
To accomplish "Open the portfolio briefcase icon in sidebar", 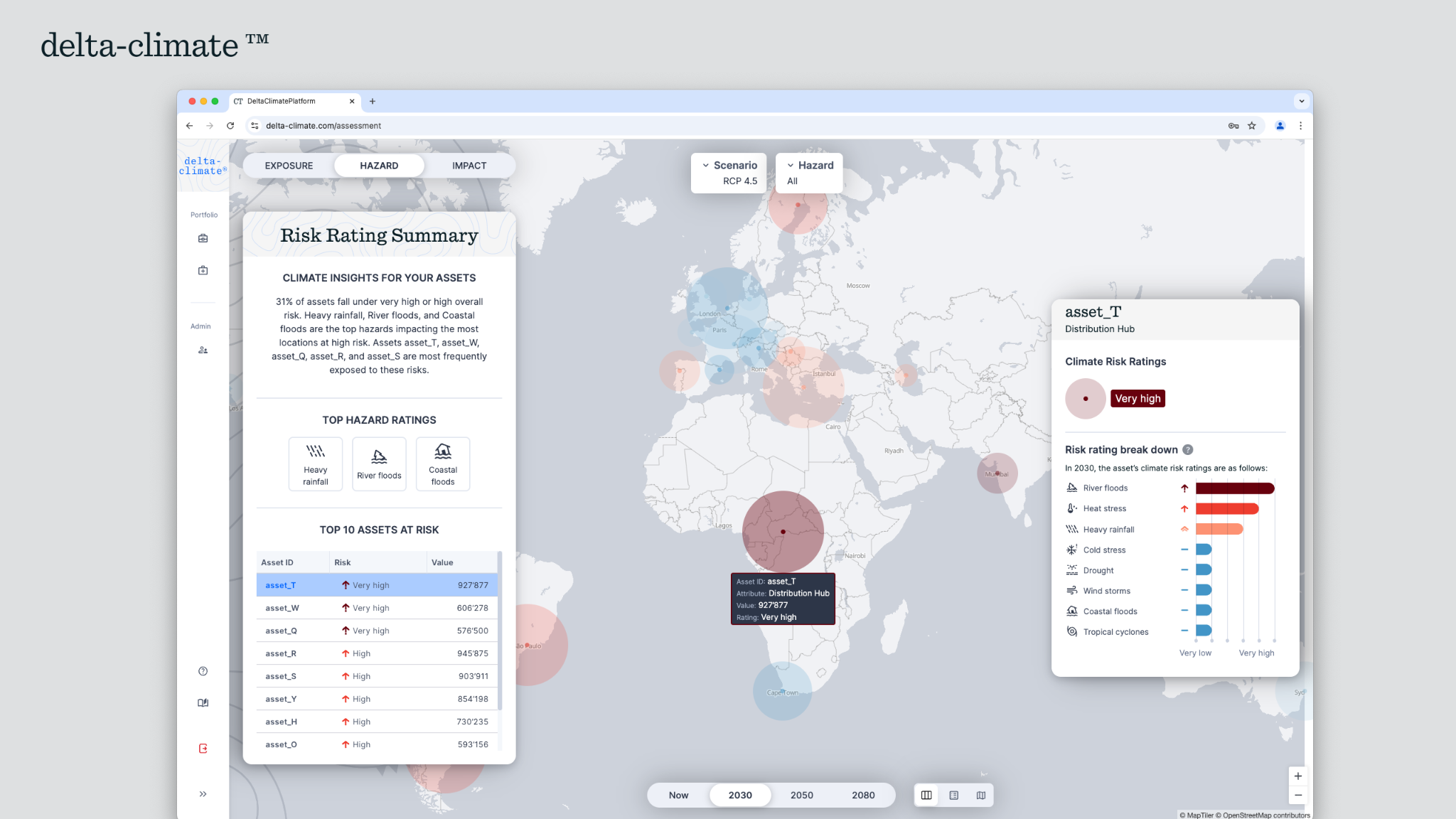I will (x=203, y=238).
